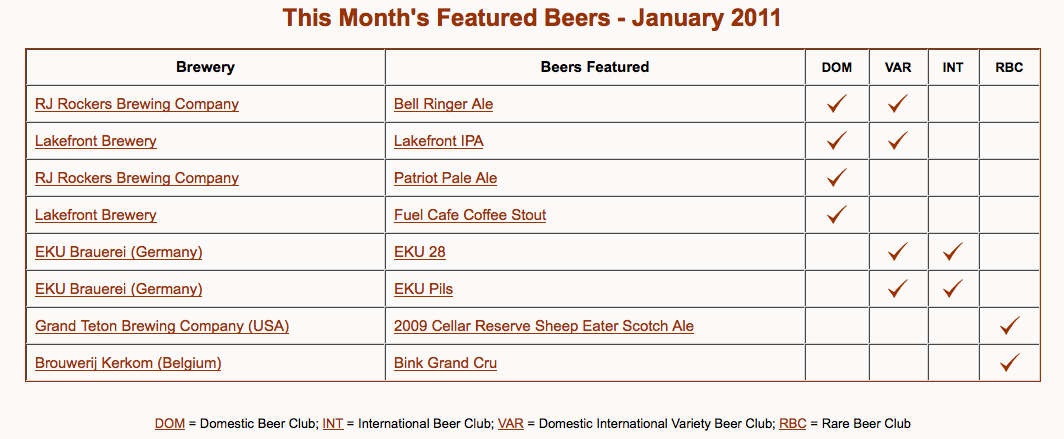The image size is (1064, 439).
Task: Open Brouwerij Kerkom (Belgium) link
Action: 128,363
